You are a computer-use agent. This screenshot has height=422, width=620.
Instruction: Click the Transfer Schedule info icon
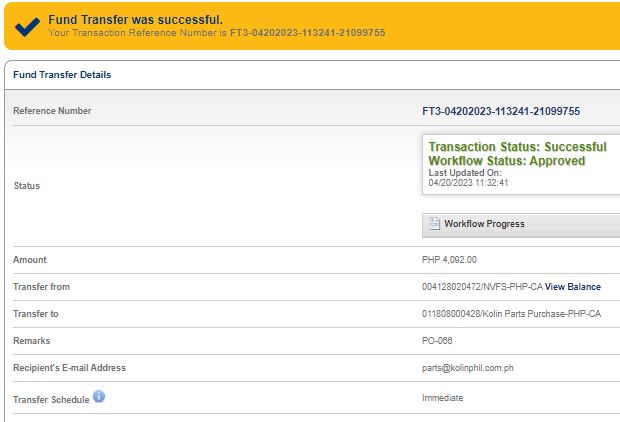pos(99,397)
